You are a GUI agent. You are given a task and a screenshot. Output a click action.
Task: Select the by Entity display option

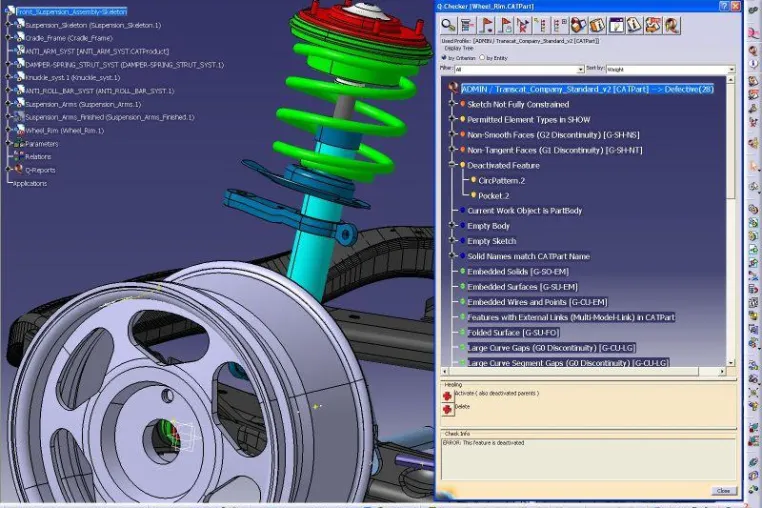click(482, 58)
